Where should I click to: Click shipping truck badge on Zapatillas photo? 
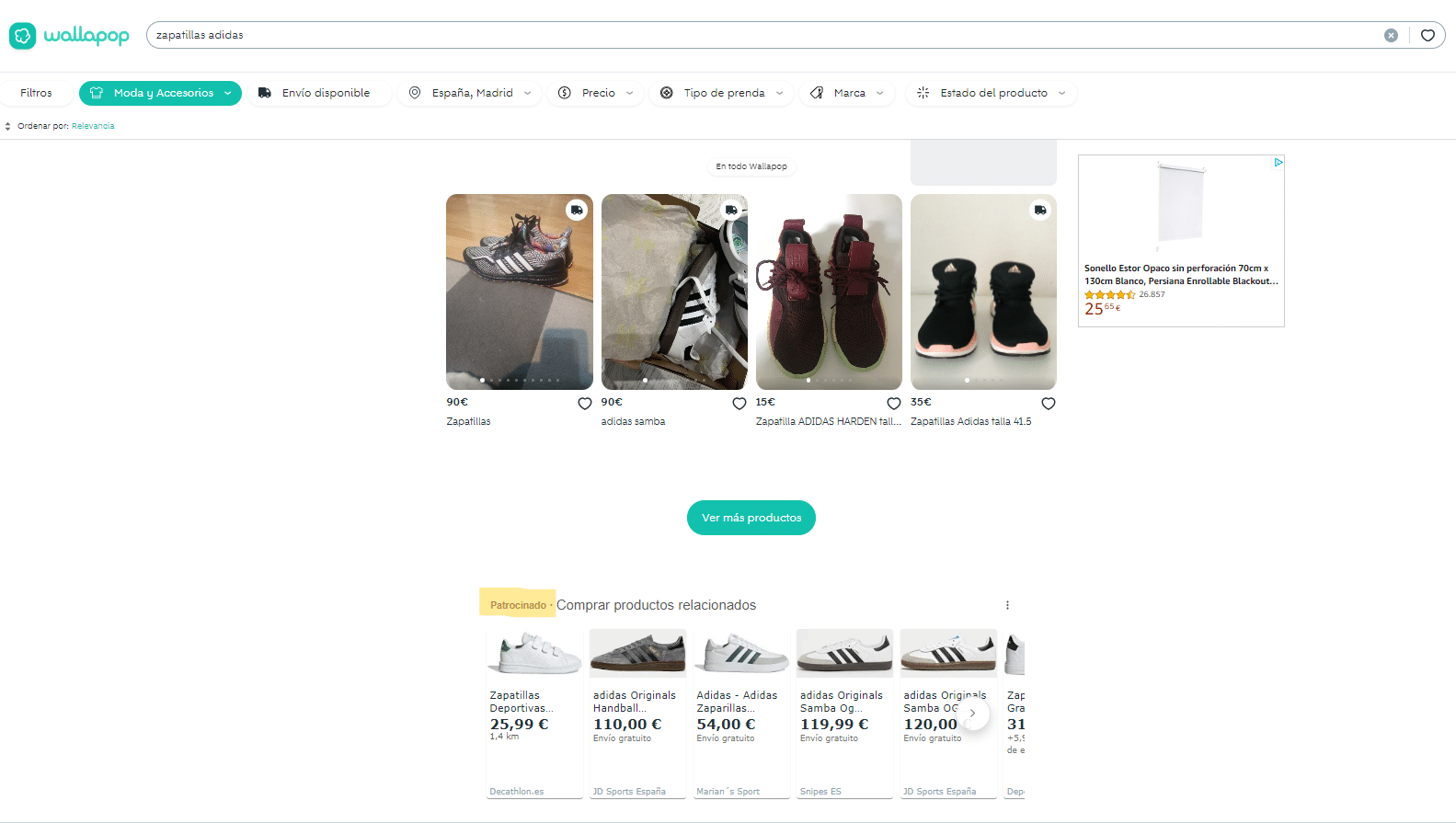point(577,210)
